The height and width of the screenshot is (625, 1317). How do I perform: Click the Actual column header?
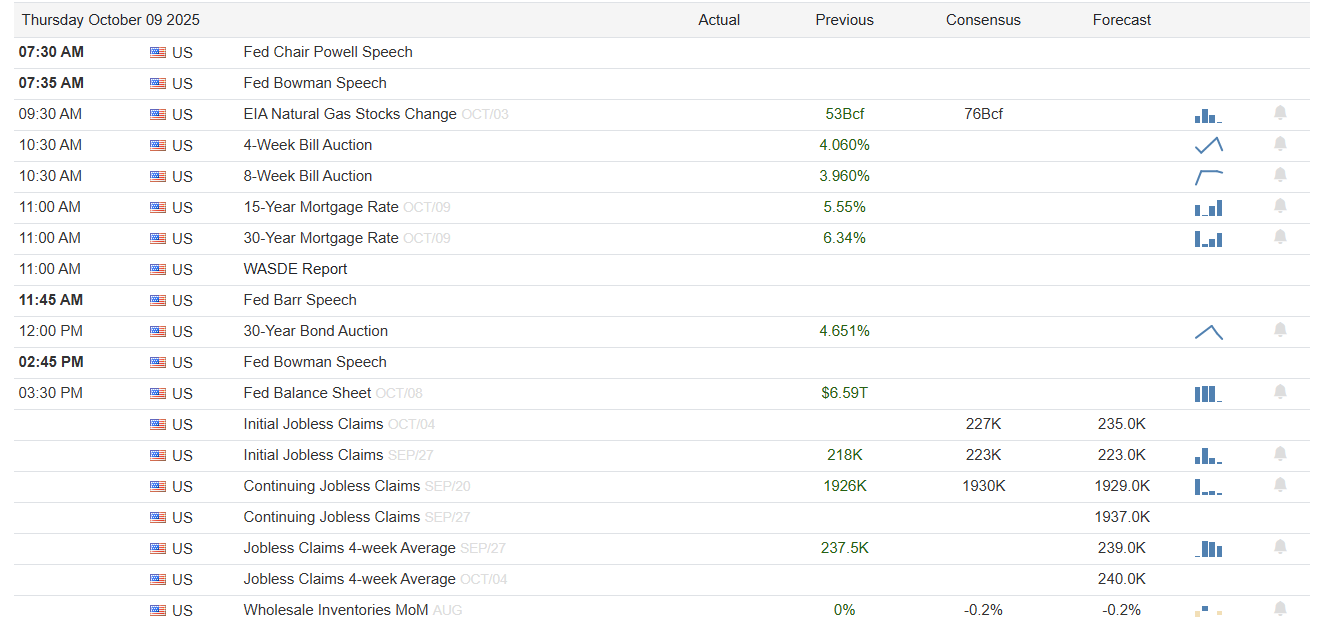pos(719,20)
